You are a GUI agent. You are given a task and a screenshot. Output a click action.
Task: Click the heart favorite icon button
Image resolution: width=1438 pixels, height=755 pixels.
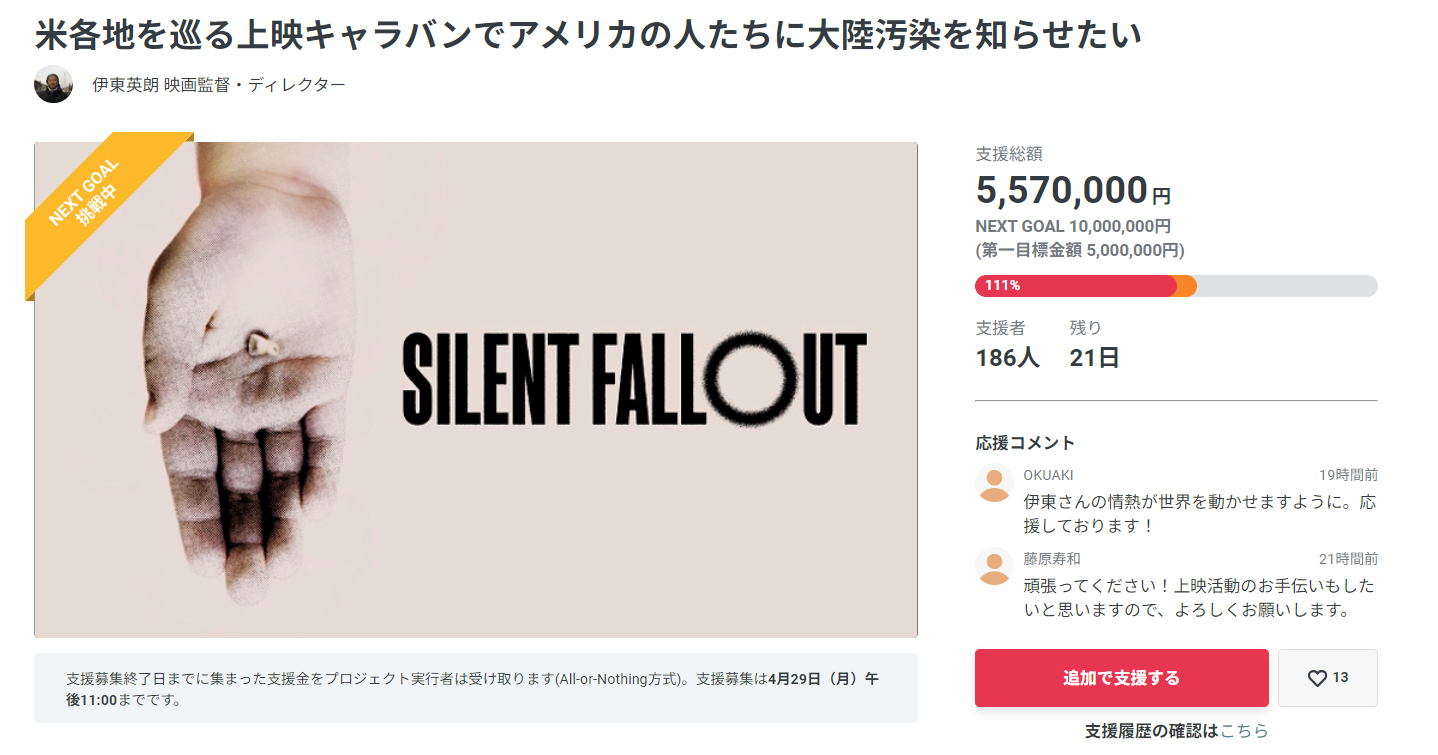click(x=1327, y=678)
